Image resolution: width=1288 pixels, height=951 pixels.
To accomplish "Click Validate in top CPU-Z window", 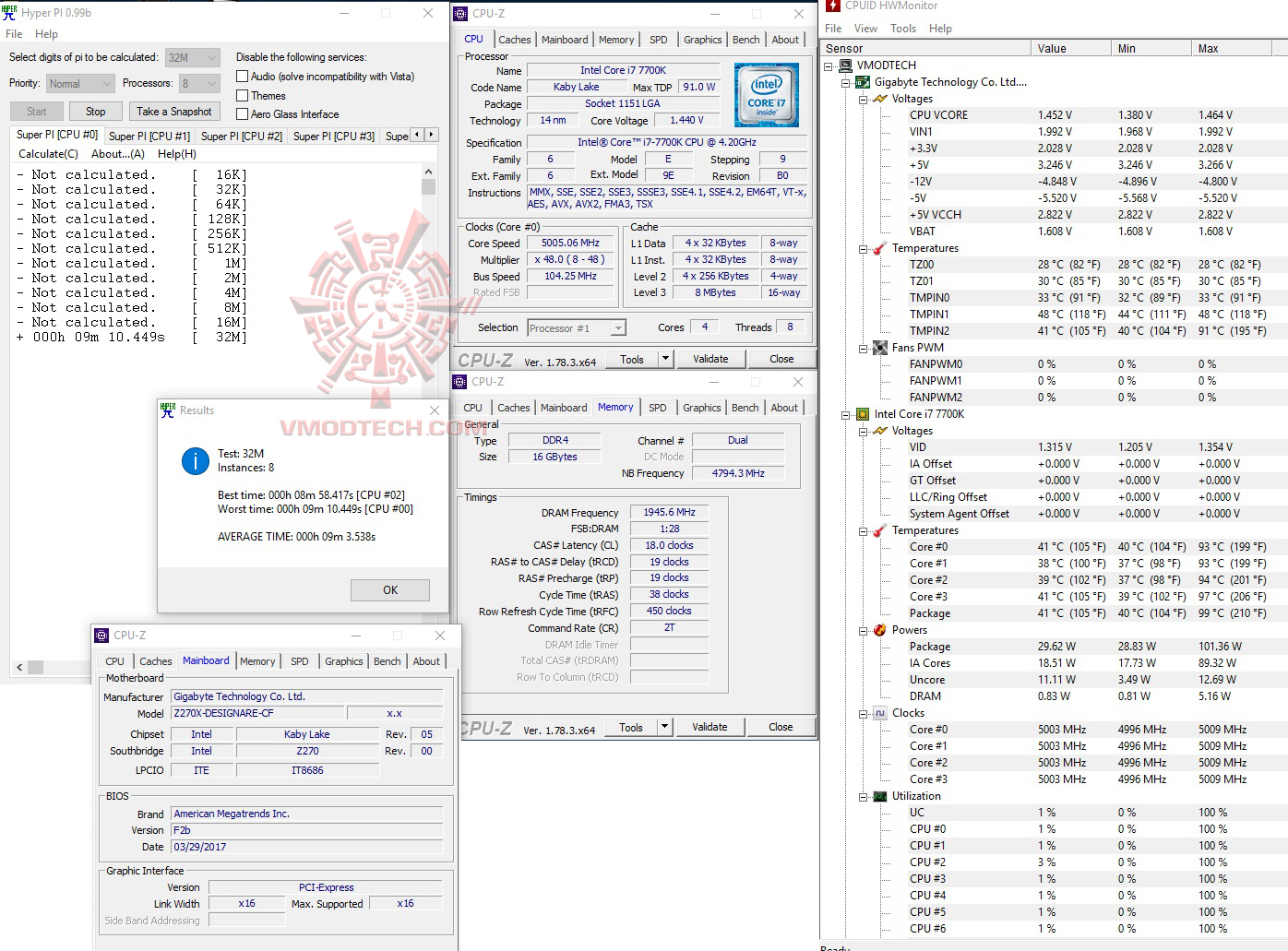I will point(710,359).
